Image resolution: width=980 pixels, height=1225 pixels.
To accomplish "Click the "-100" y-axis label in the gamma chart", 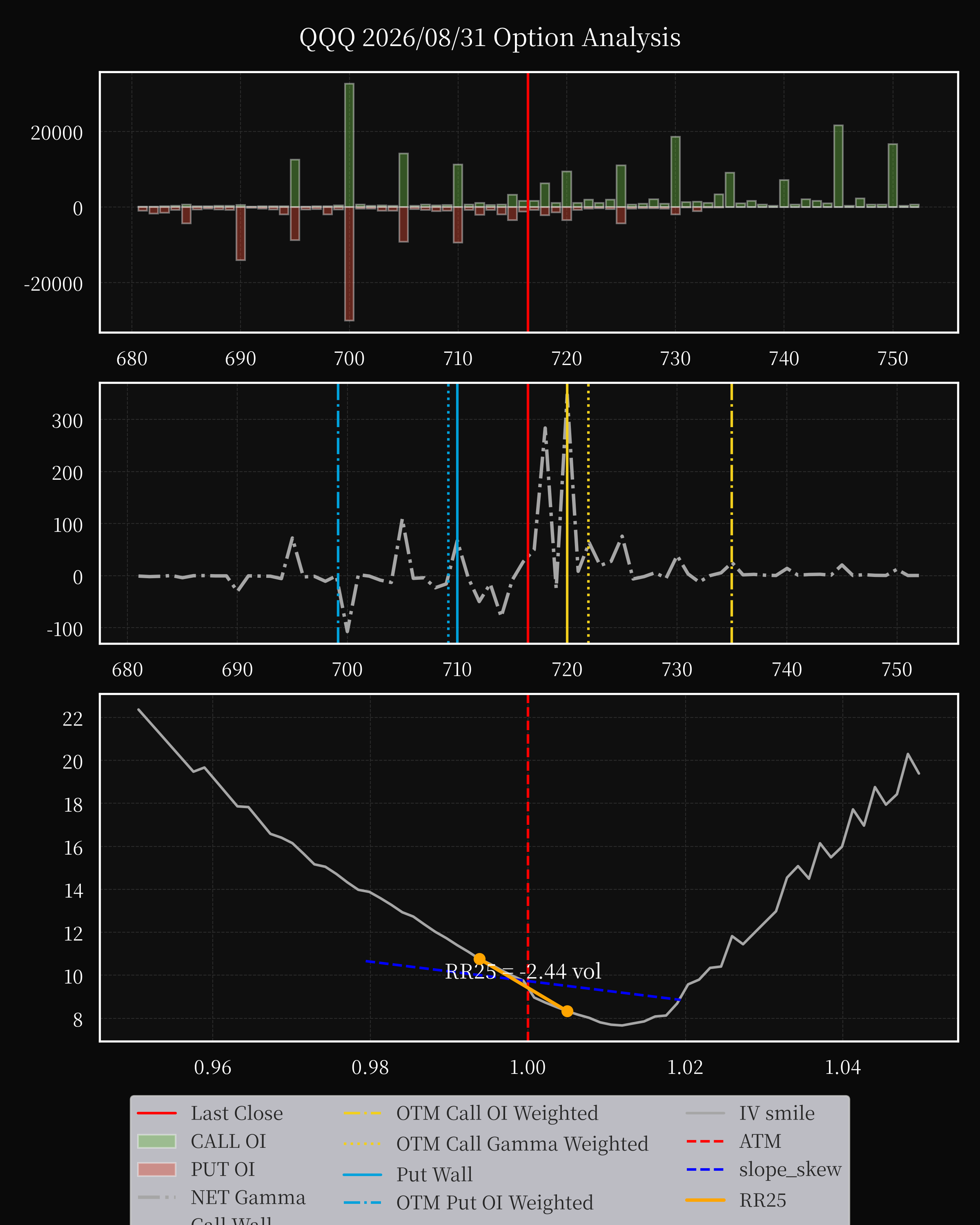I will click(65, 630).
